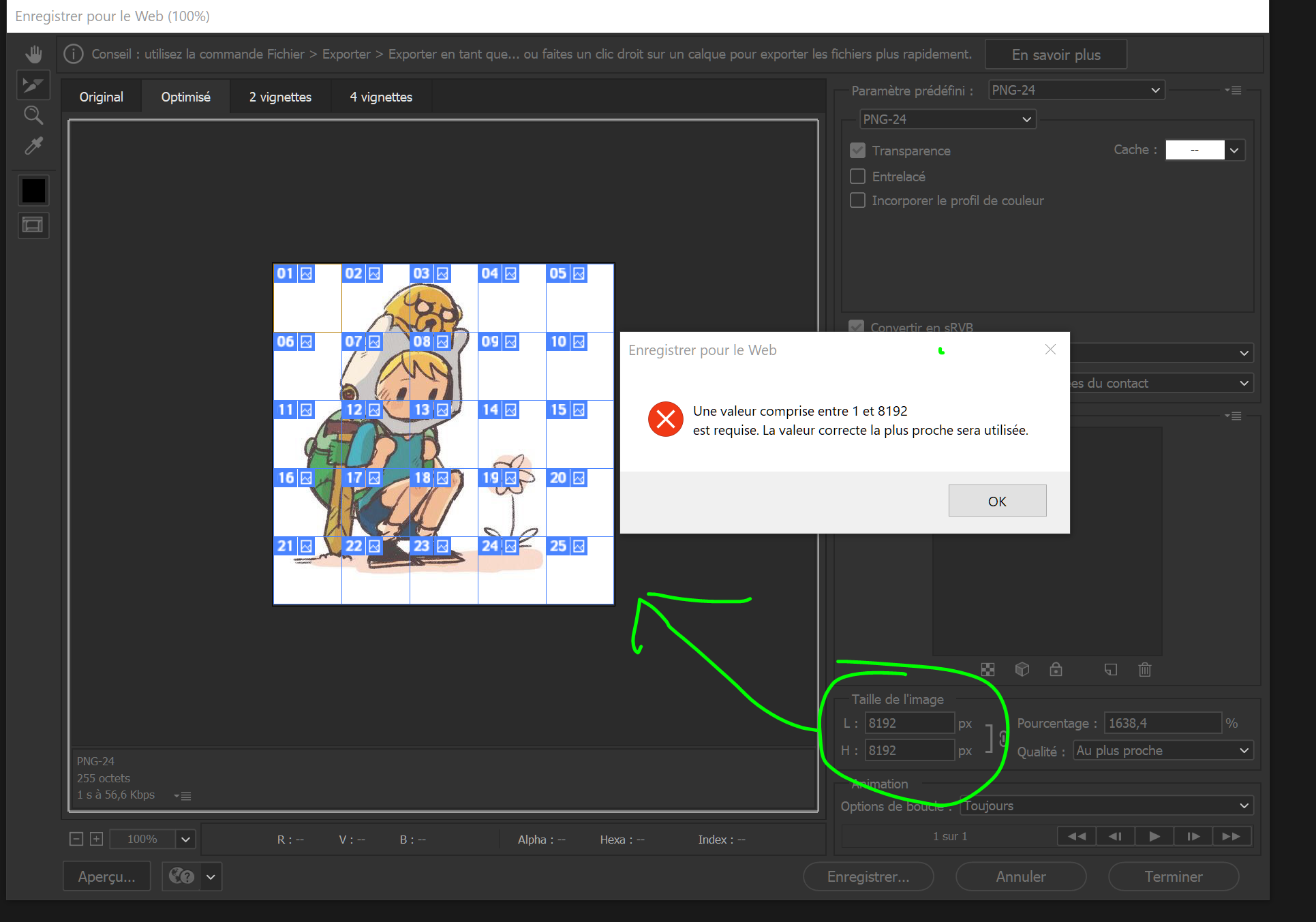The height and width of the screenshot is (922, 1316).
Task: Select the Eyedropper tool
Action: pyautogui.click(x=33, y=146)
